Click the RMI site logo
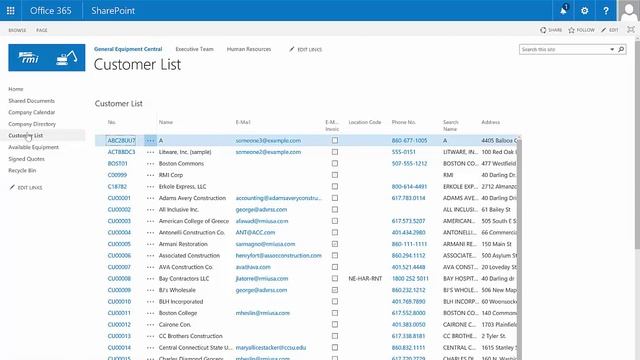The height and width of the screenshot is (360, 640). [x=47, y=58]
